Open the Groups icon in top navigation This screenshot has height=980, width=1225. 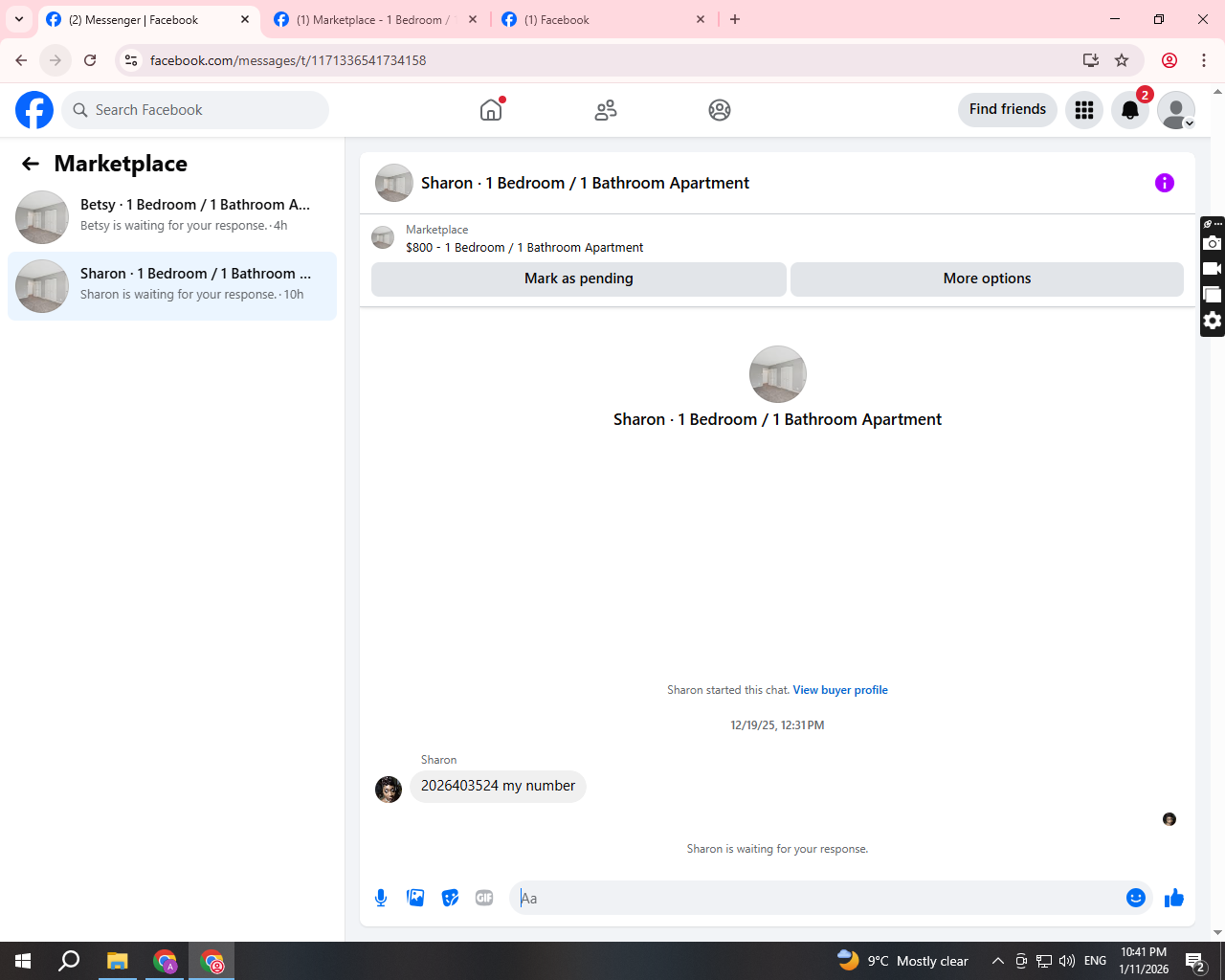point(720,110)
